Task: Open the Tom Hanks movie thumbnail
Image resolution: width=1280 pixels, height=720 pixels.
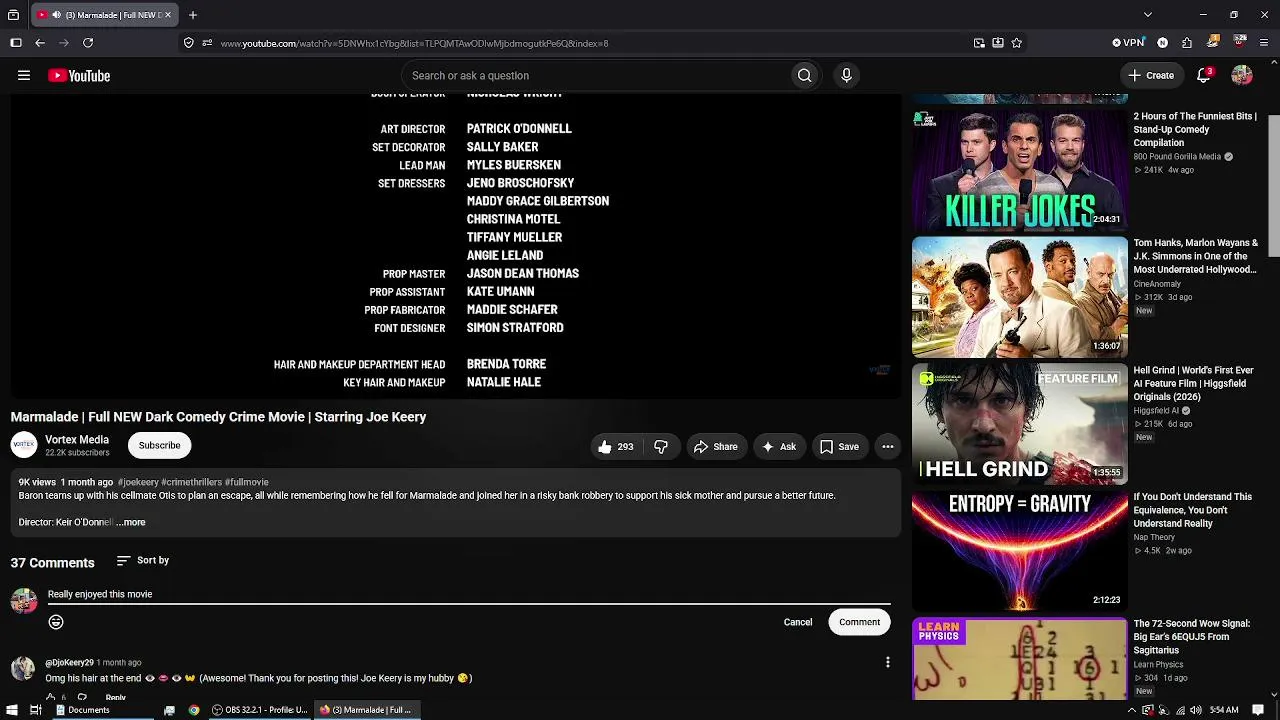Action: 1020,297
